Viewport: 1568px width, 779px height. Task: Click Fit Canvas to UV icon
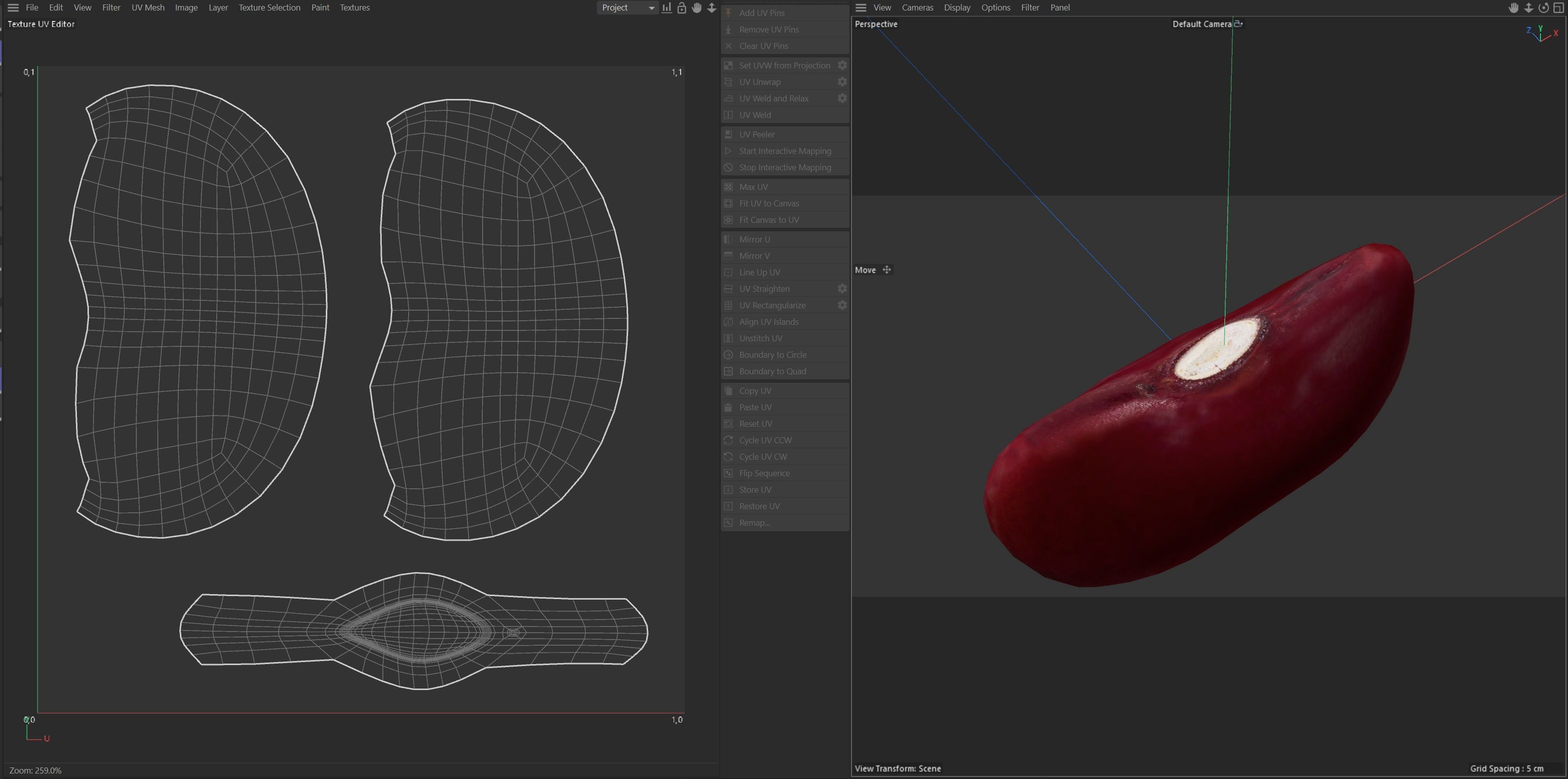pos(729,219)
